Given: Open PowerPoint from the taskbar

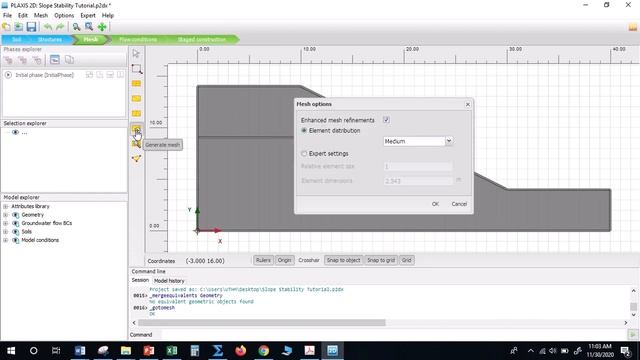Looking at the screenshot, I should [x=149, y=351].
